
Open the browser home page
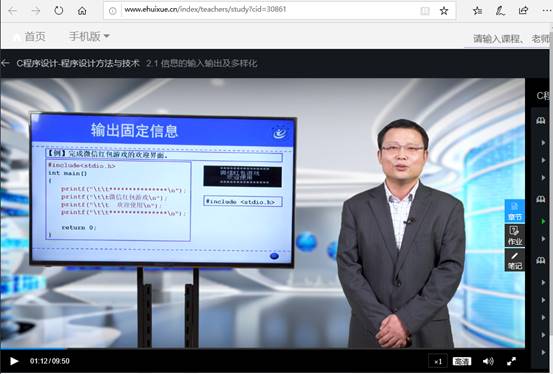[82, 11]
